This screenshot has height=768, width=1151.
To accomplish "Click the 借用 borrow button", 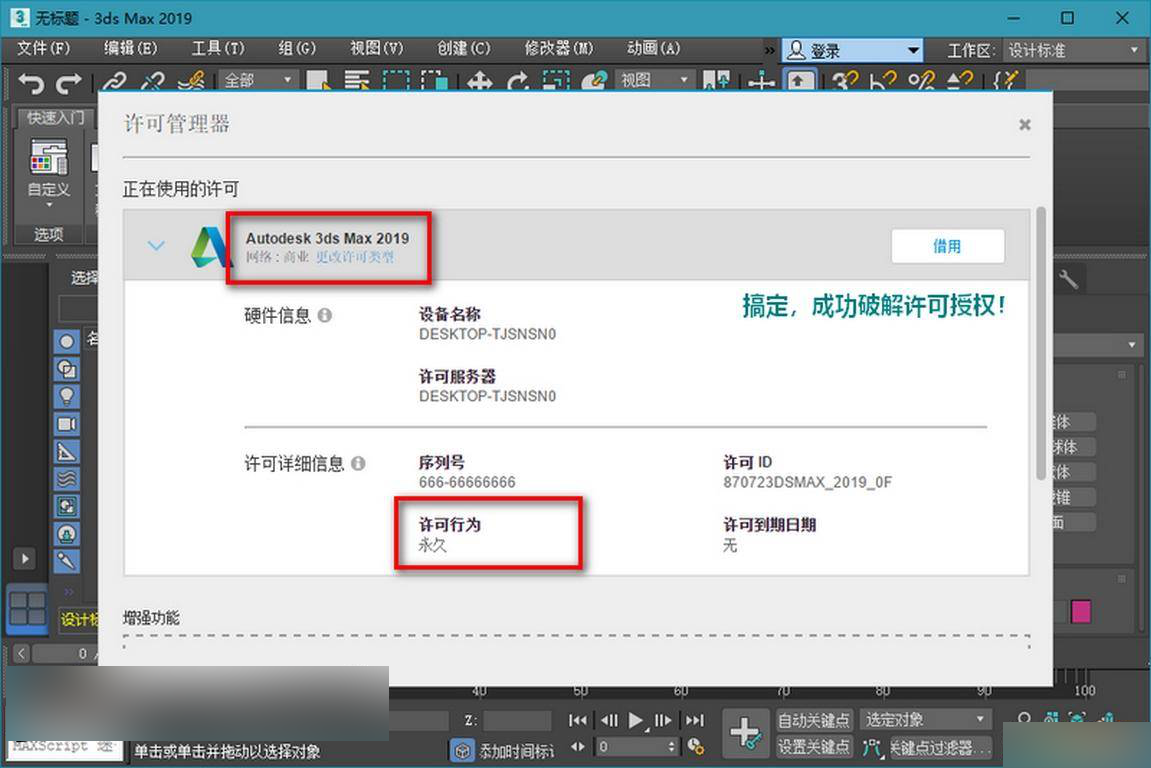I will point(948,246).
